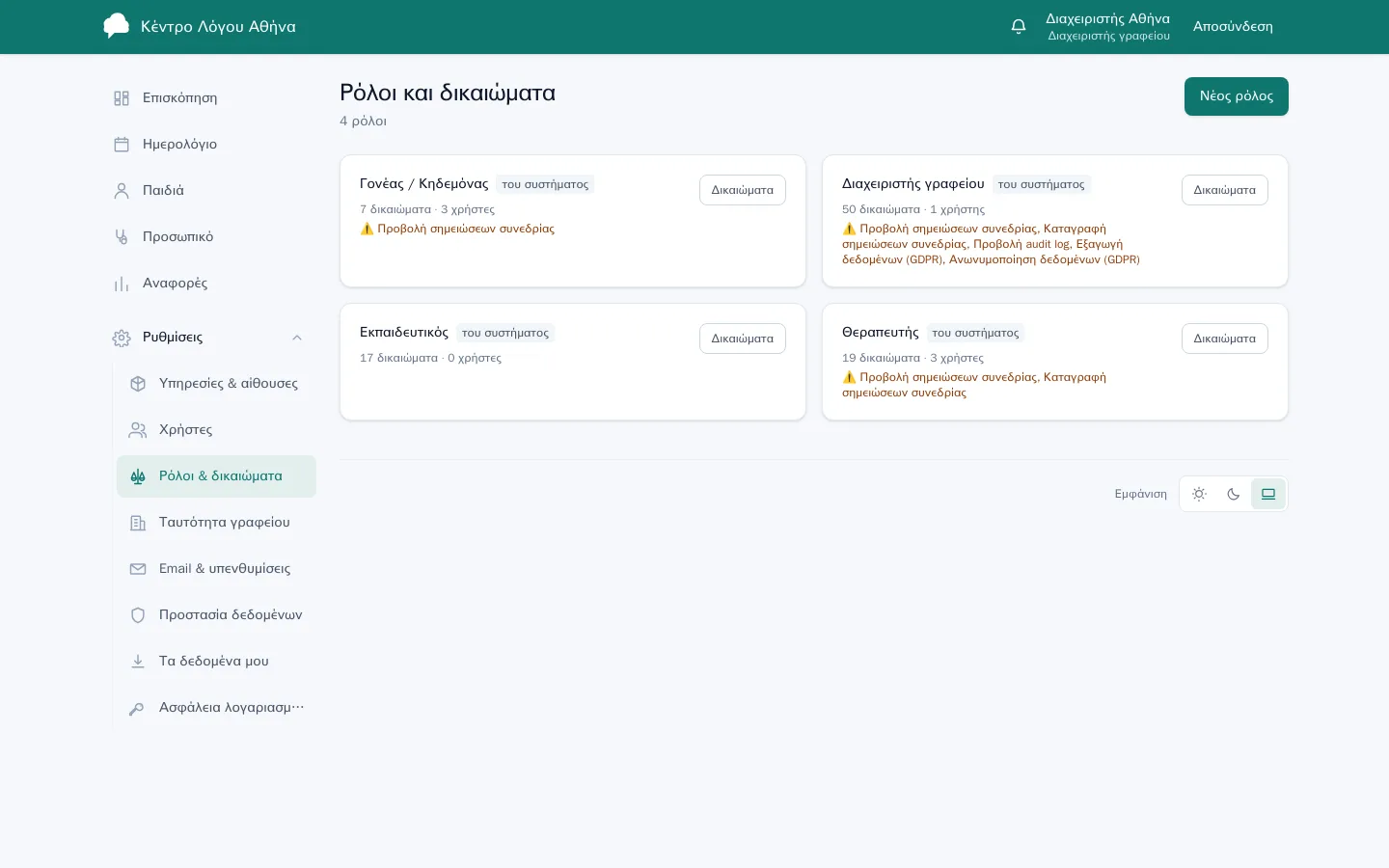Open Προστασία δεδομένων settings
The image size is (1389, 868).
[216, 615]
